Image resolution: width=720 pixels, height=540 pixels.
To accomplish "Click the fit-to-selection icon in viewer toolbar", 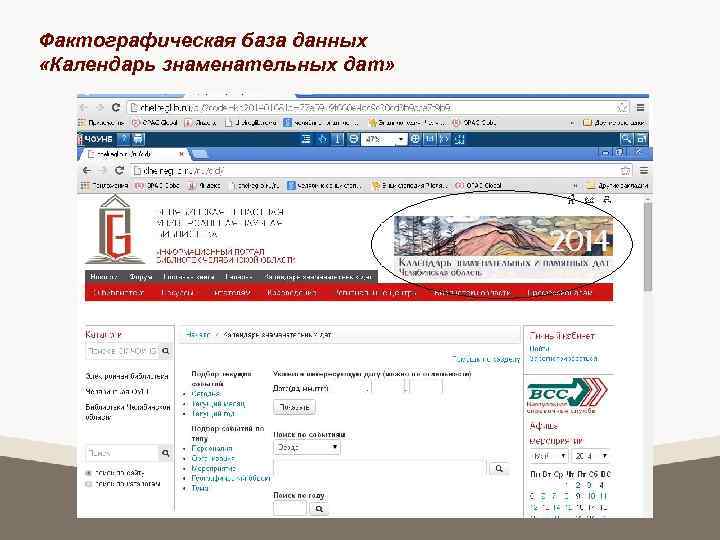I will 460,139.
